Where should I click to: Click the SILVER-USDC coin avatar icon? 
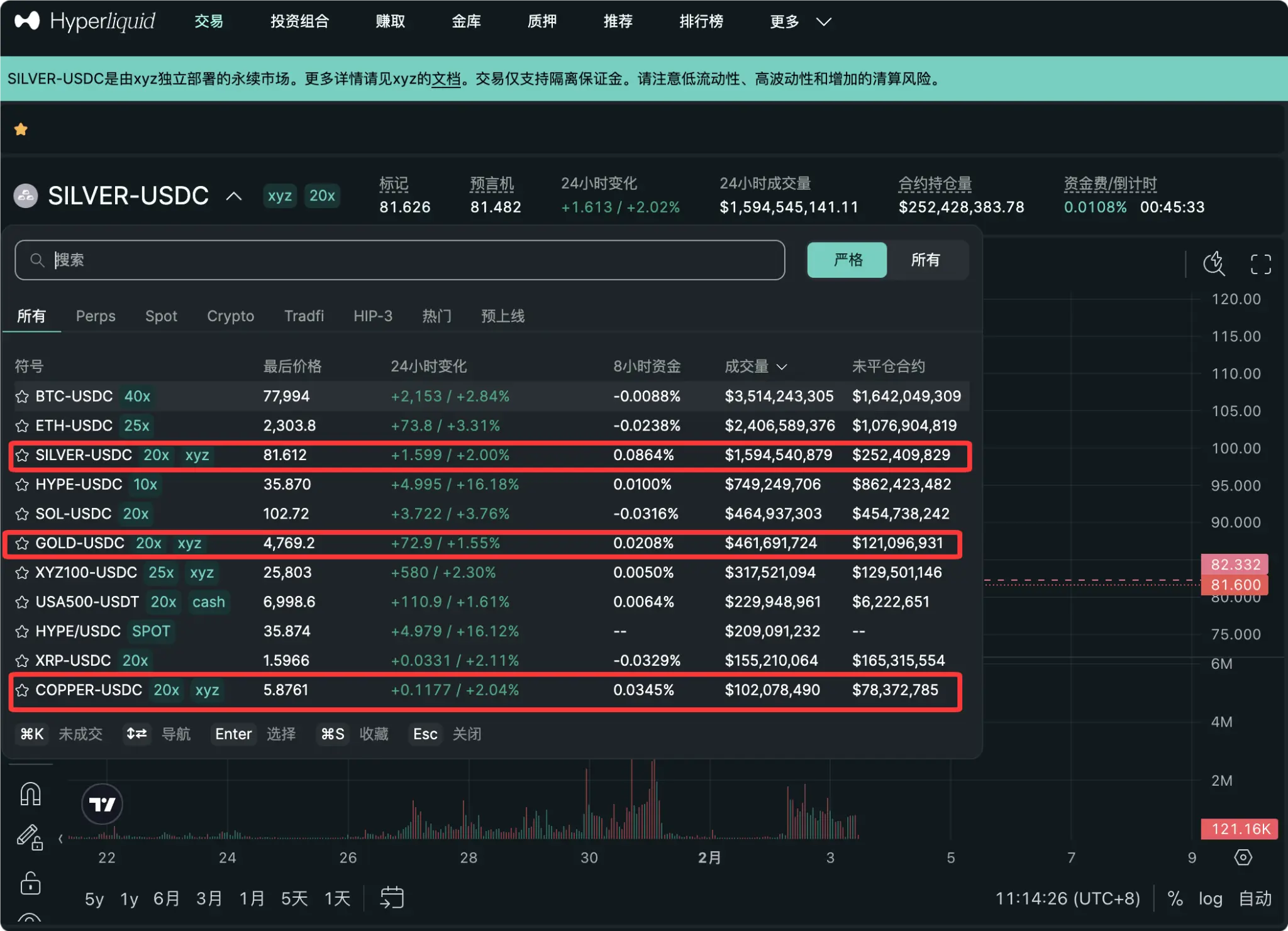(x=26, y=196)
